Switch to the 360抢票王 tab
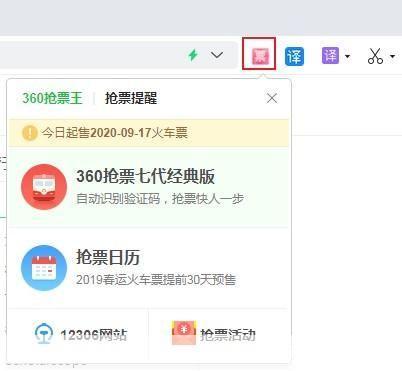The height and width of the screenshot is (371, 402). coord(52,98)
